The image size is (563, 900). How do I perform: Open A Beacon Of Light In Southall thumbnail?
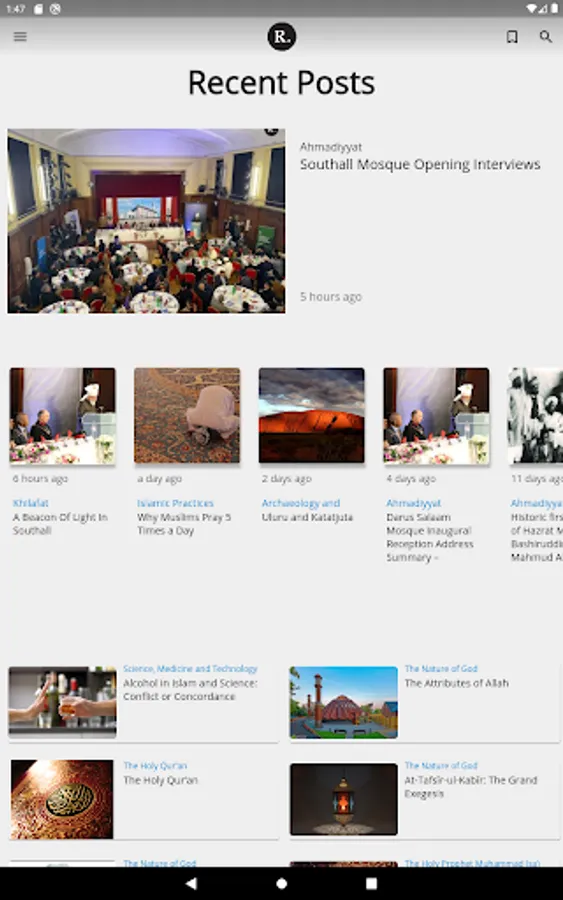[x=63, y=416]
